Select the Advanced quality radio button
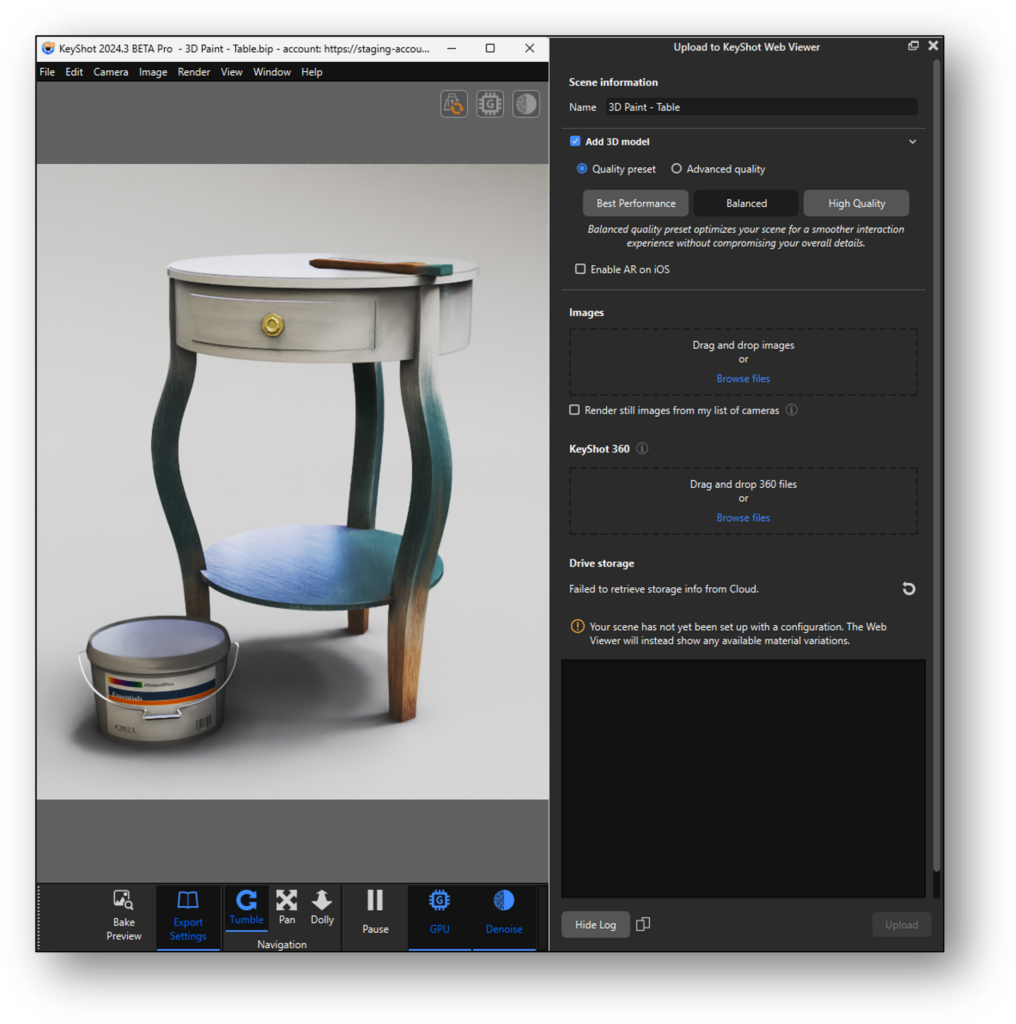 point(675,168)
